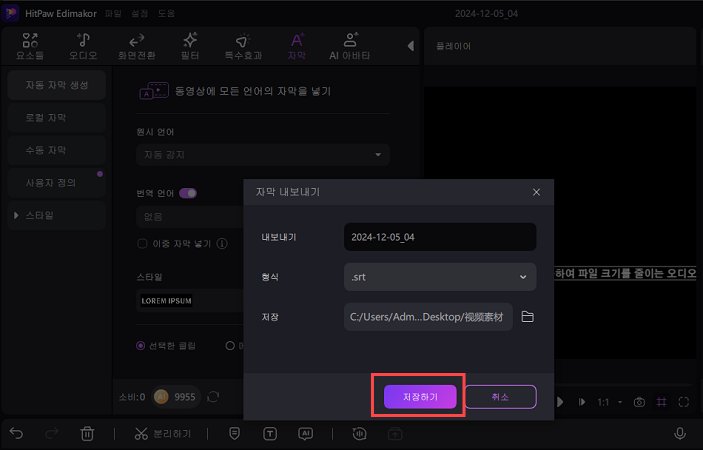Open the 파일 menu
Image resolution: width=703 pixels, height=450 pixels.
click(113, 13)
